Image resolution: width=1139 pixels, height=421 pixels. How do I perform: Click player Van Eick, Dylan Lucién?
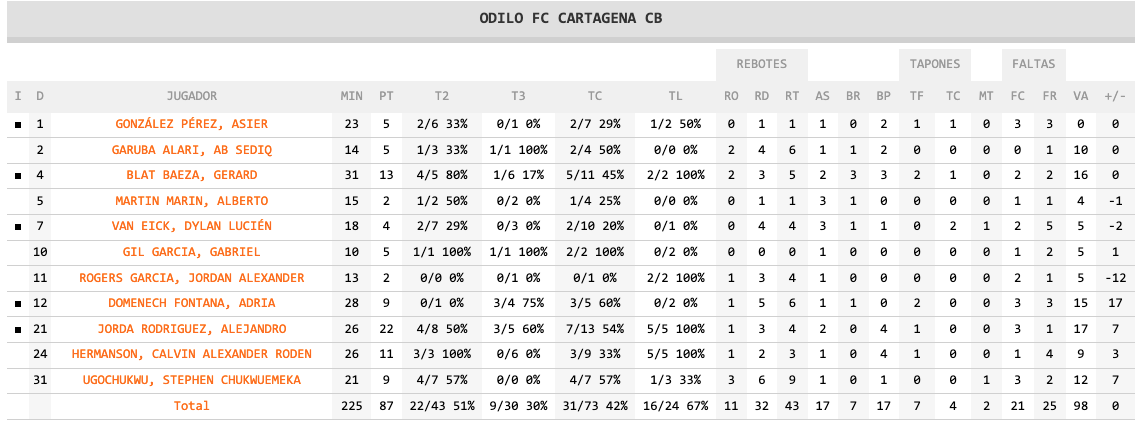pos(192,226)
